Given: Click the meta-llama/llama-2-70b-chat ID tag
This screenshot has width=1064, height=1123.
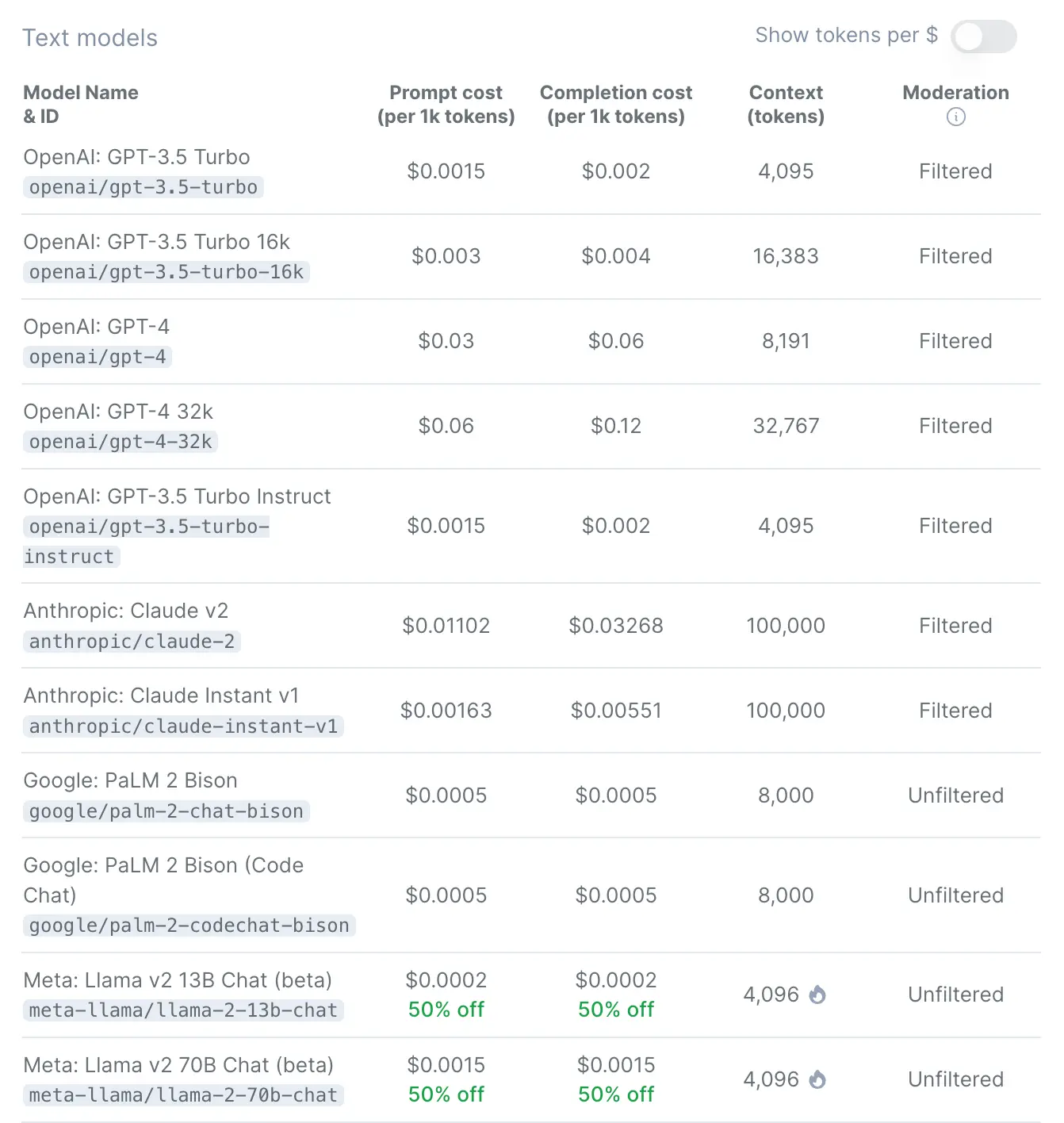Looking at the screenshot, I should [x=183, y=1095].
